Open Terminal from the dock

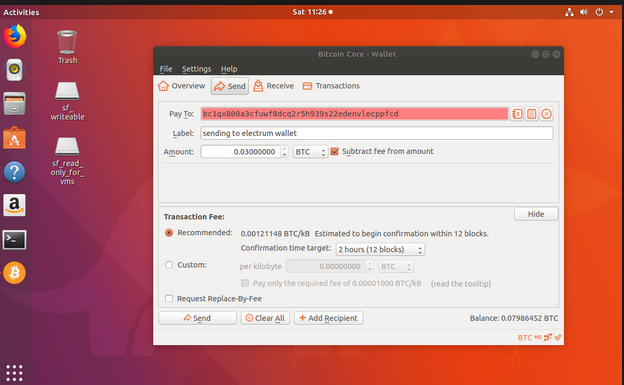coord(14,240)
